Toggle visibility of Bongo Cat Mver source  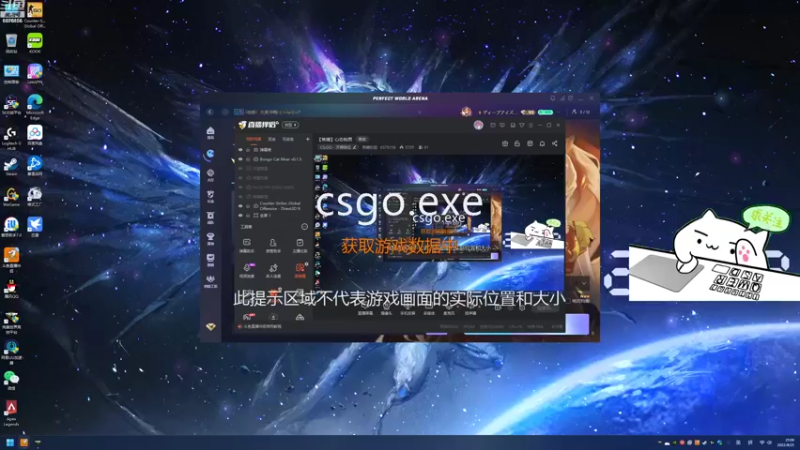click(240, 159)
